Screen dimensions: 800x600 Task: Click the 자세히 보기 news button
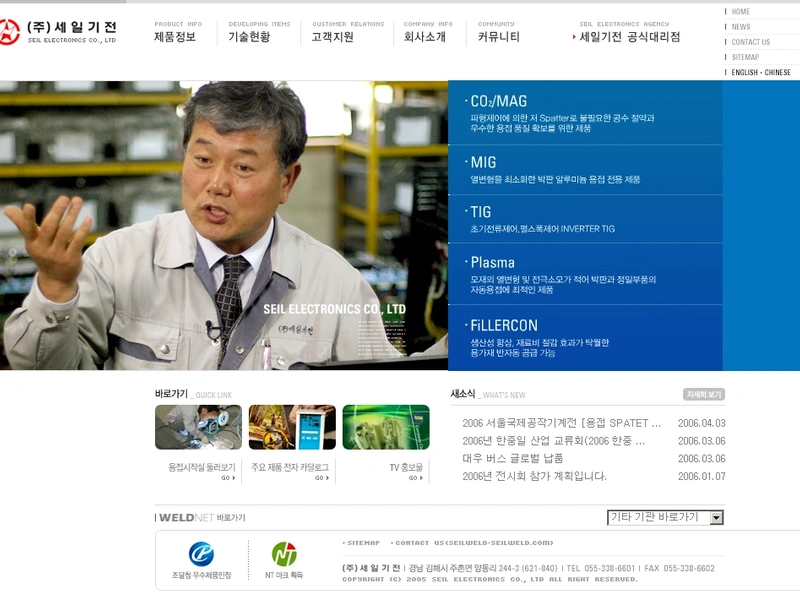coord(704,394)
